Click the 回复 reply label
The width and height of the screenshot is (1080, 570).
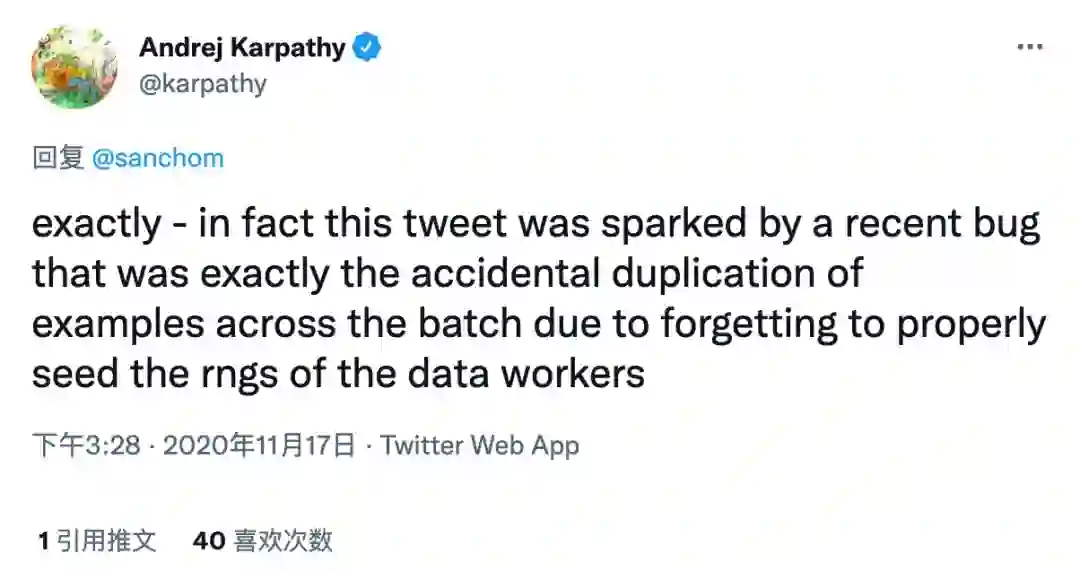57,158
